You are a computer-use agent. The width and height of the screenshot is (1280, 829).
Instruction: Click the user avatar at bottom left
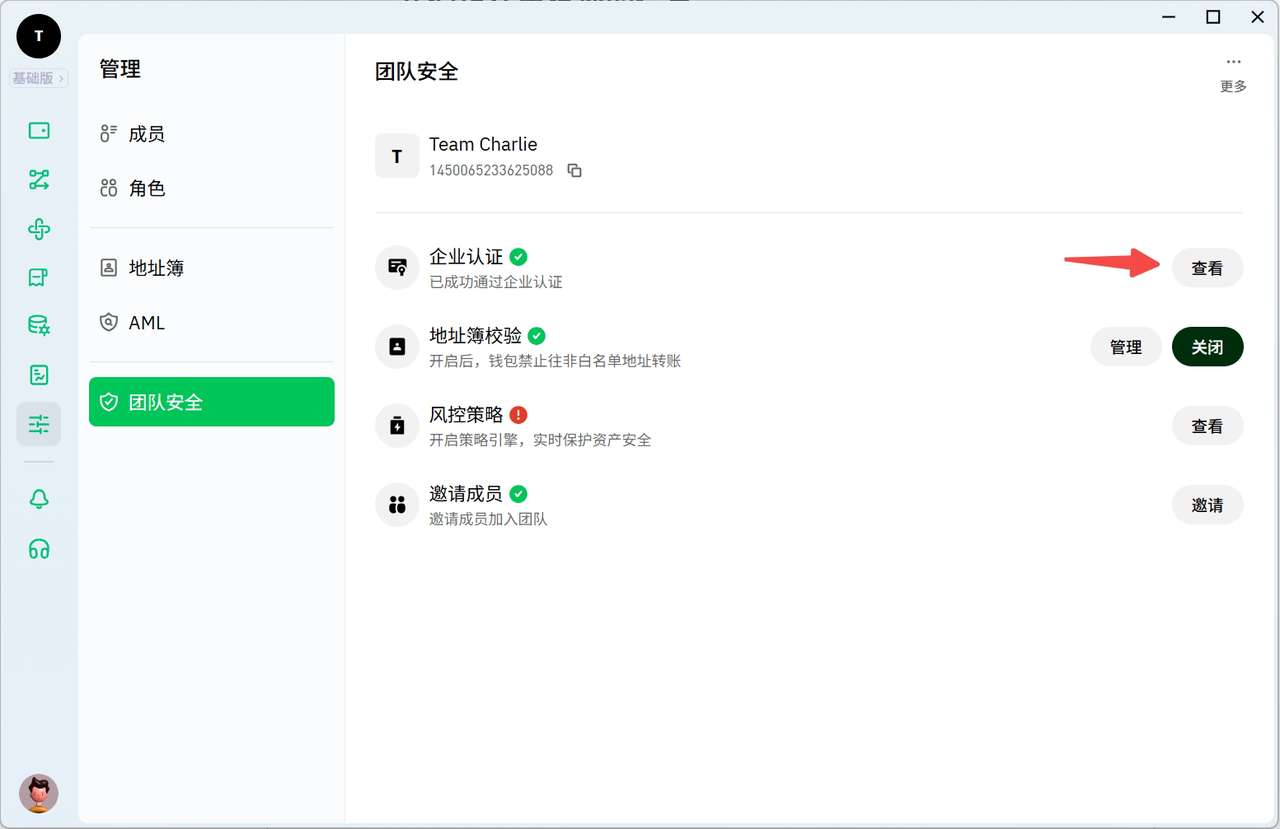click(39, 794)
